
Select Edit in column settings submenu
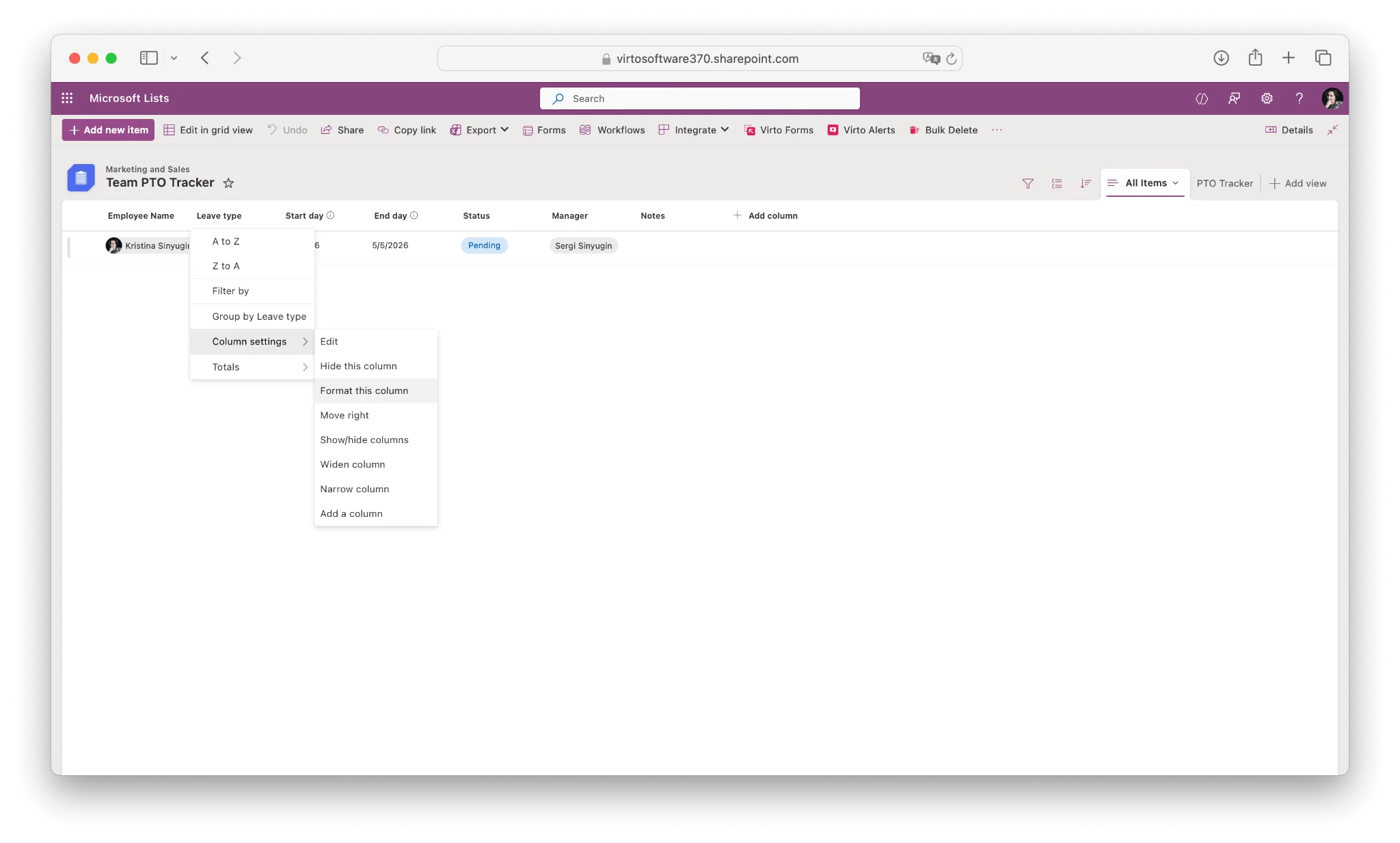point(375,342)
